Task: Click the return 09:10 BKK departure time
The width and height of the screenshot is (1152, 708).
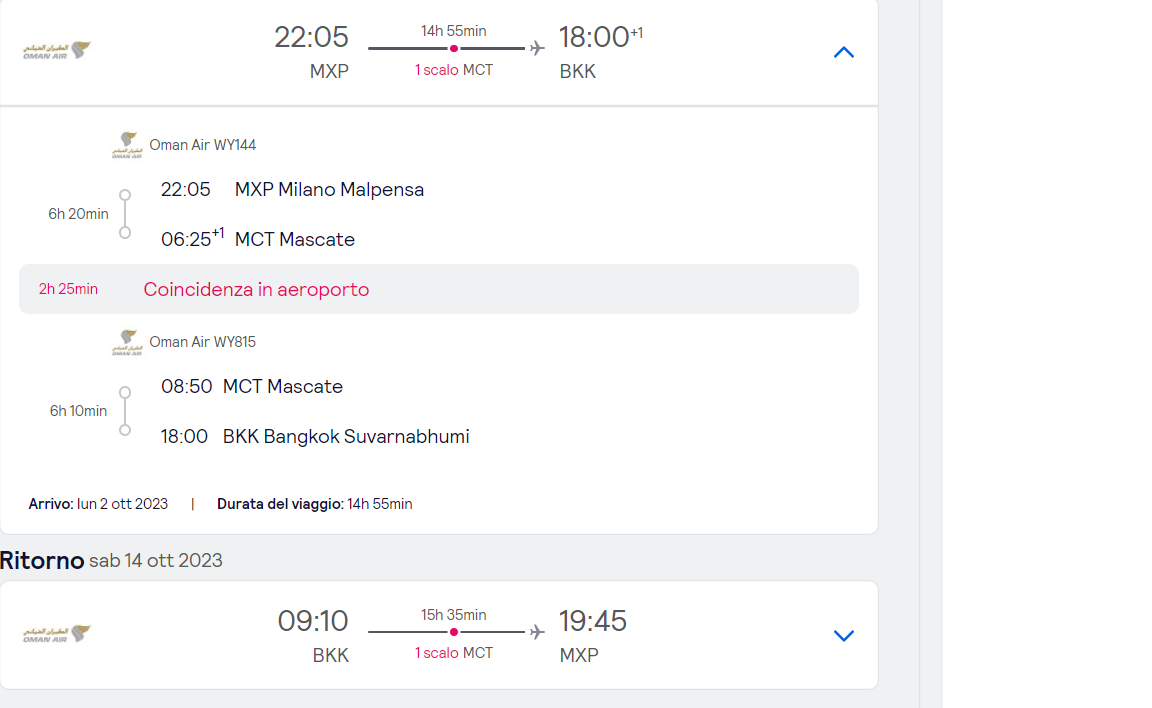Action: (x=313, y=621)
